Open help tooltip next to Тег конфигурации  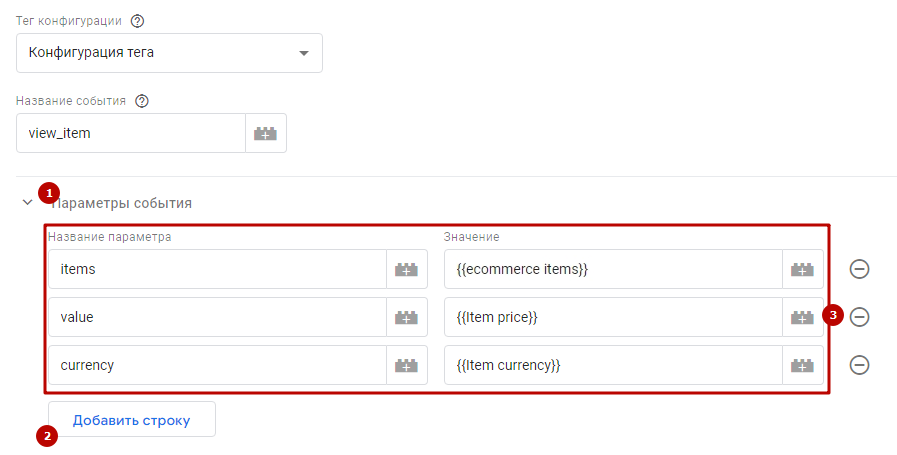137,21
